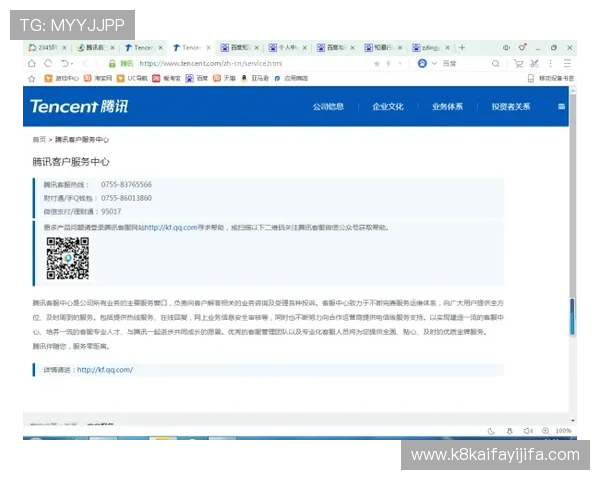Open the search engine chooser chevron

[434, 64]
